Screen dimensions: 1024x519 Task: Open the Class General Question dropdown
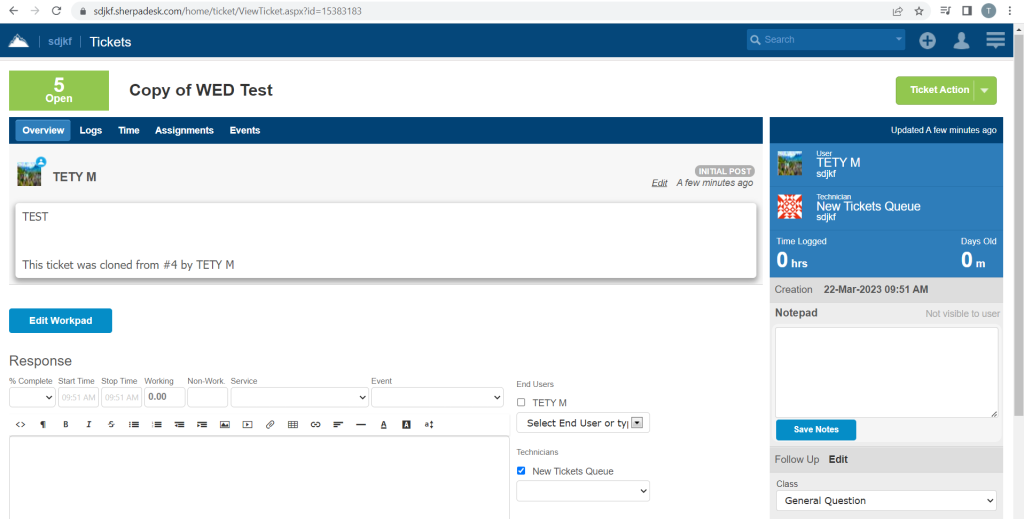click(886, 501)
